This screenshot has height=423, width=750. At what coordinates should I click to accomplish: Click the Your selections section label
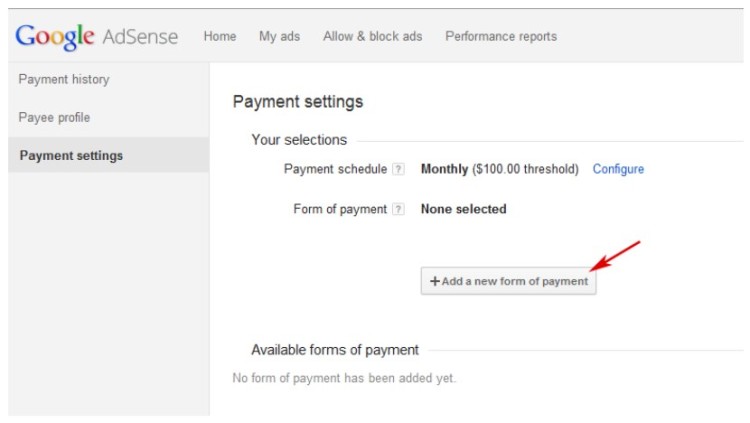click(299, 140)
